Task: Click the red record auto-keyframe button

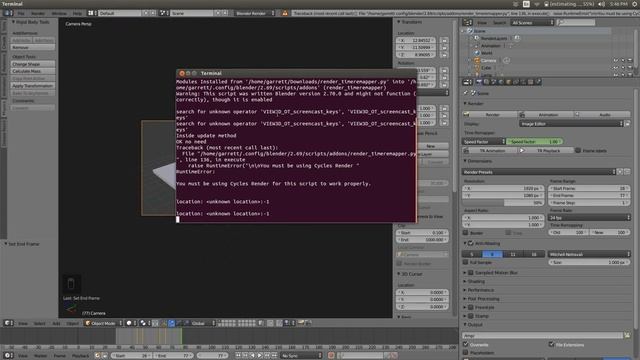Action: pos(331,356)
